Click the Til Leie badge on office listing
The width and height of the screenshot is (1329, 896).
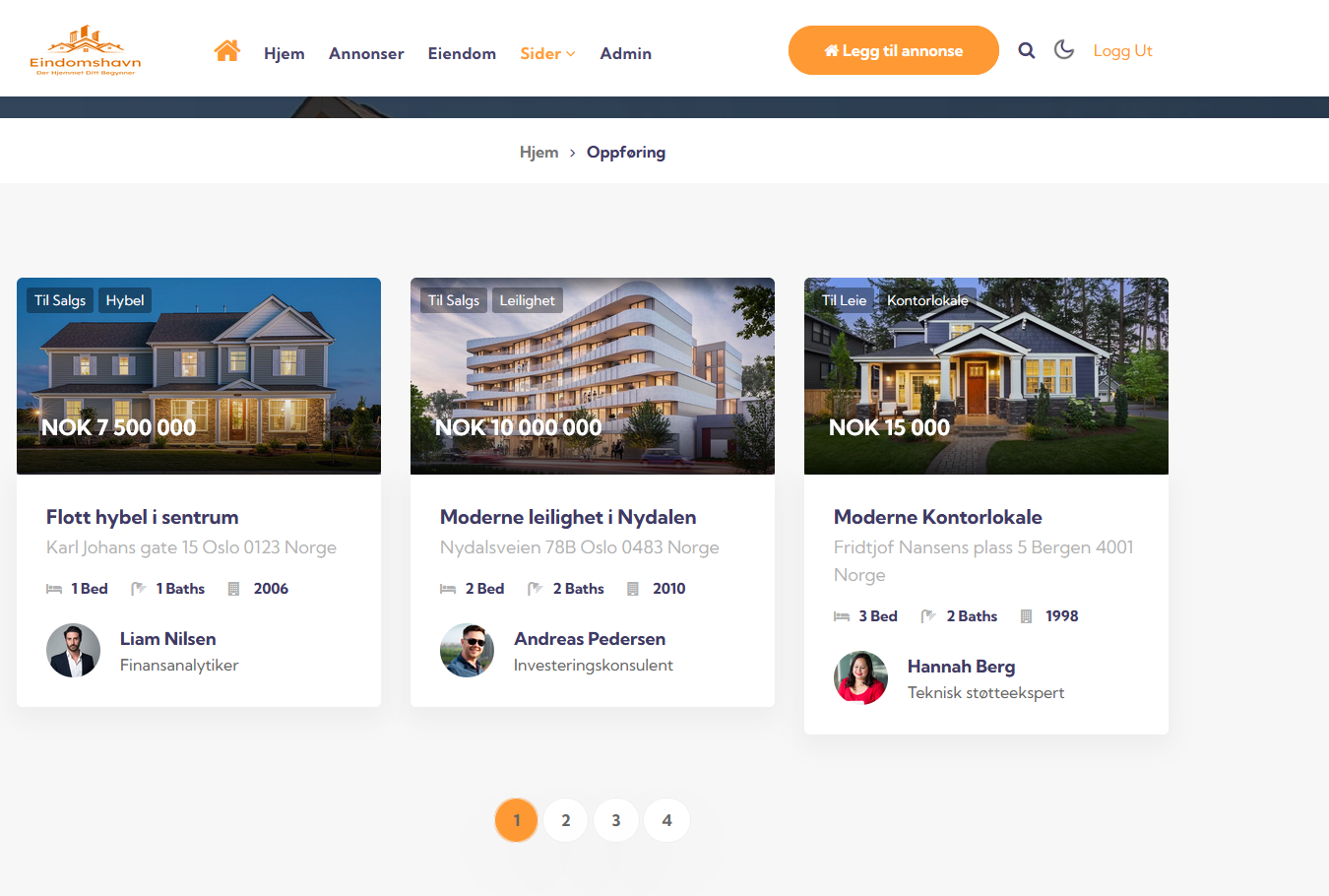pyautogui.click(x=844, y=300)
